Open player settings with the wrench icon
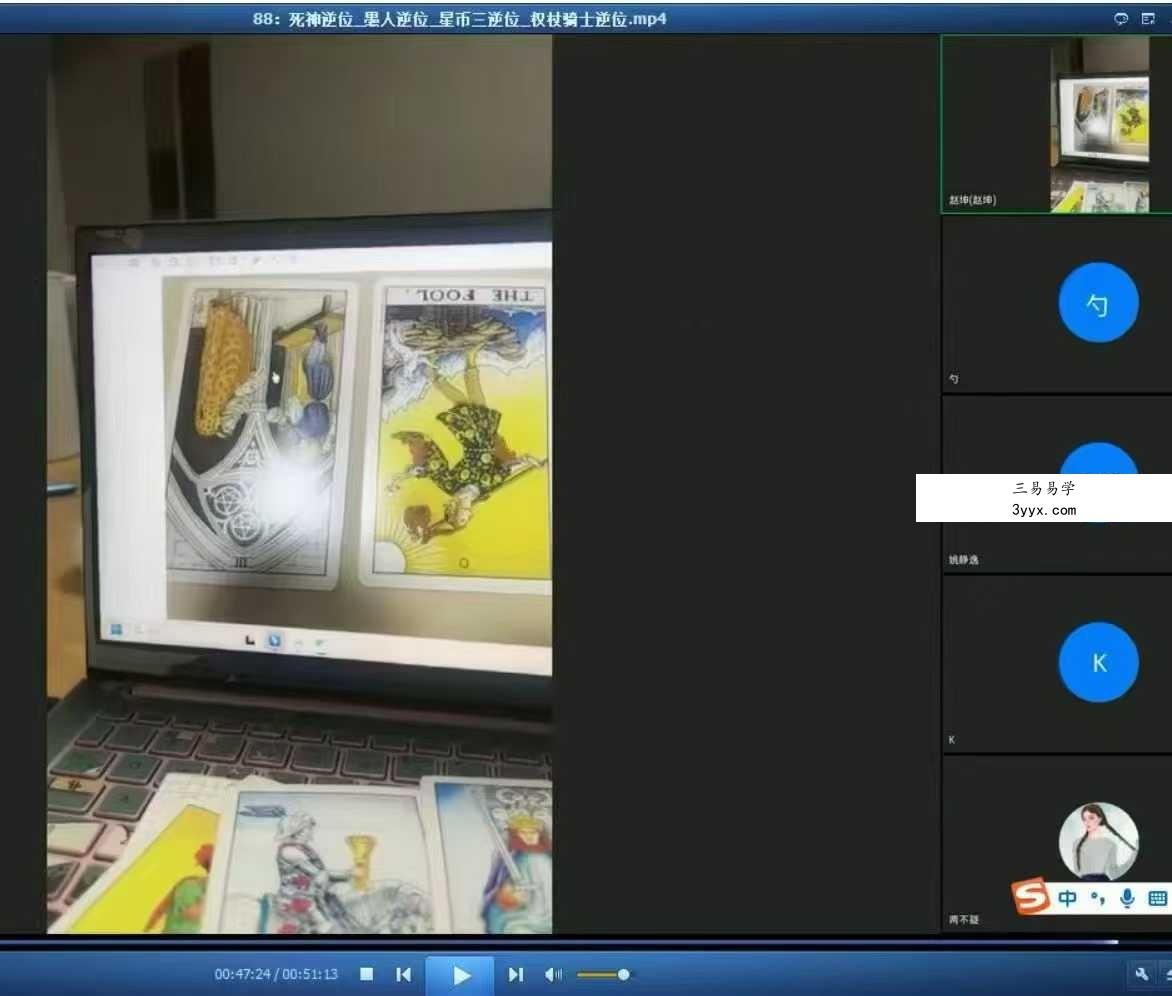 click(x=1141, y=974)
